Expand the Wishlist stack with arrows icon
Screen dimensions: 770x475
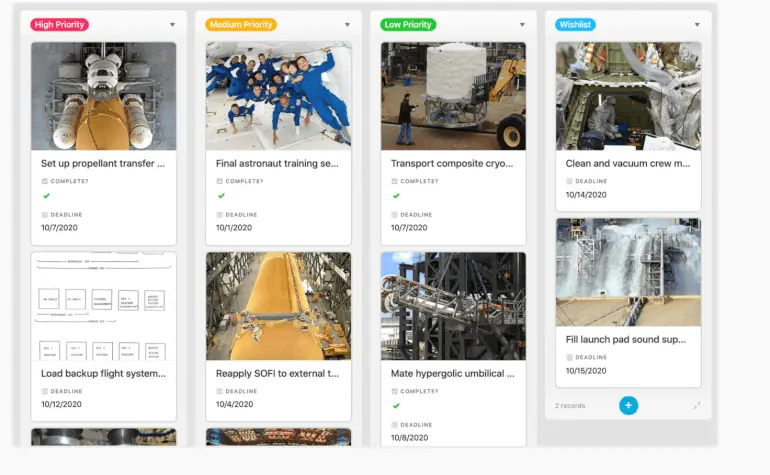(697, 405)
